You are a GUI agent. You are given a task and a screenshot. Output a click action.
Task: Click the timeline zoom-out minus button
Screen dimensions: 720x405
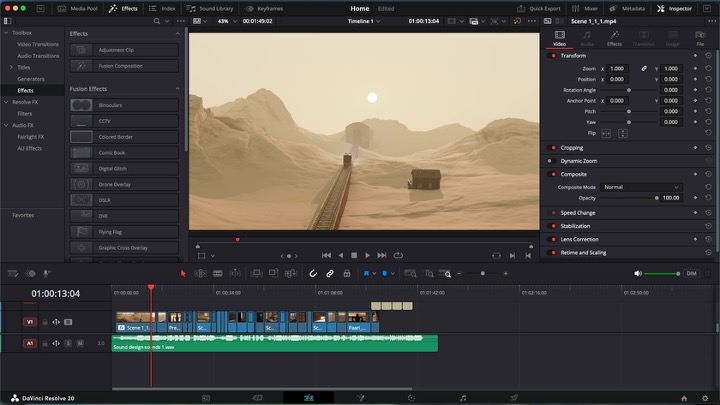tap(459, 273)
